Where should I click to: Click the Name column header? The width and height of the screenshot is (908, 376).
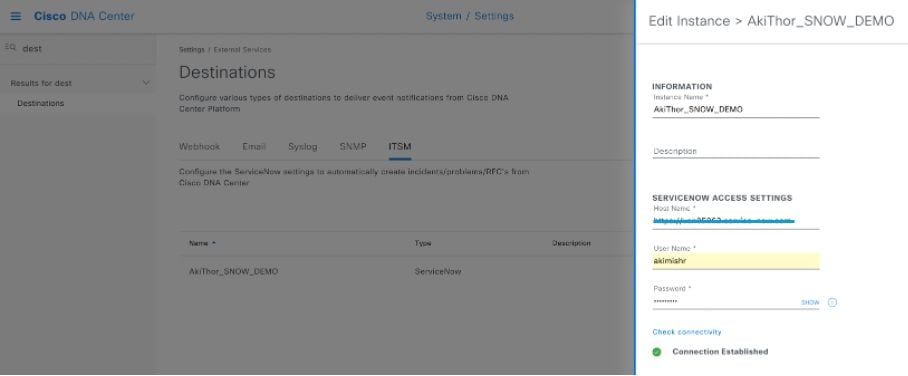tap(199, 243)
